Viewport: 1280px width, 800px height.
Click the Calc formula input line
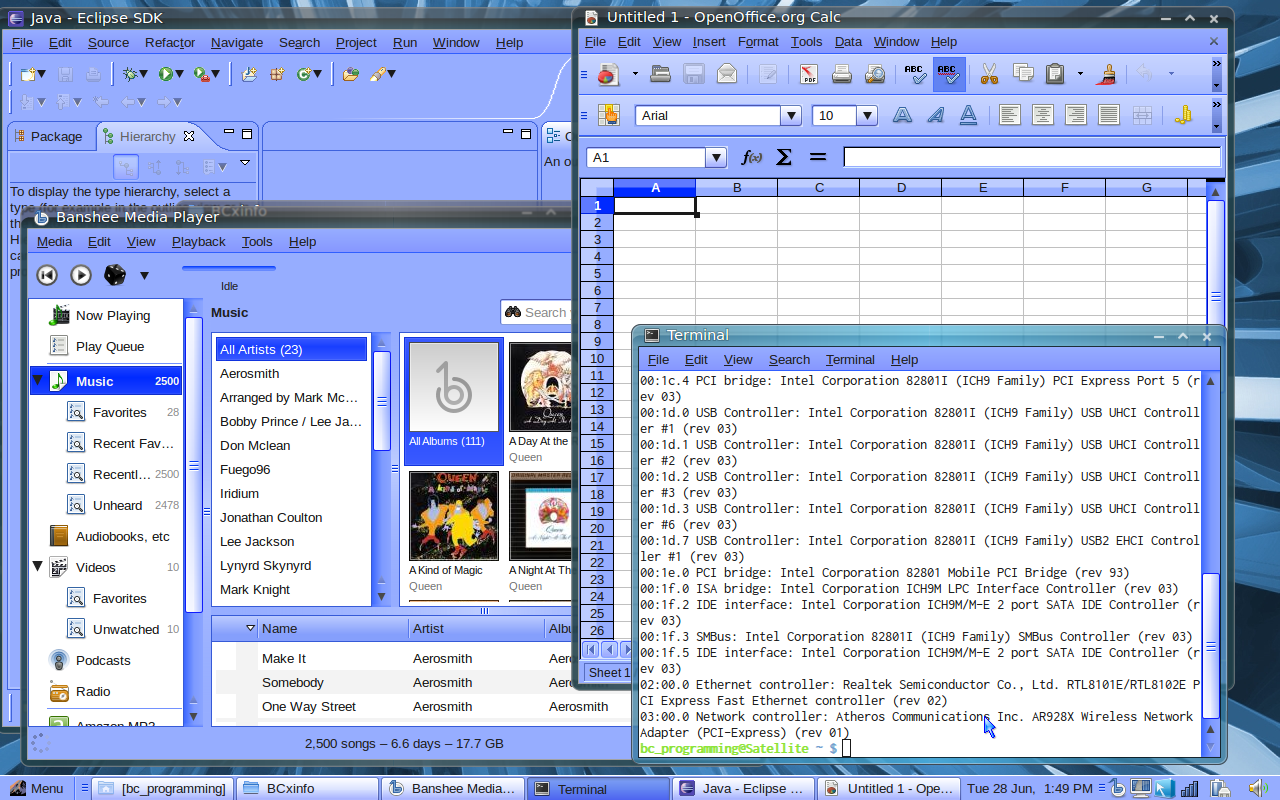click(1032, 157)
